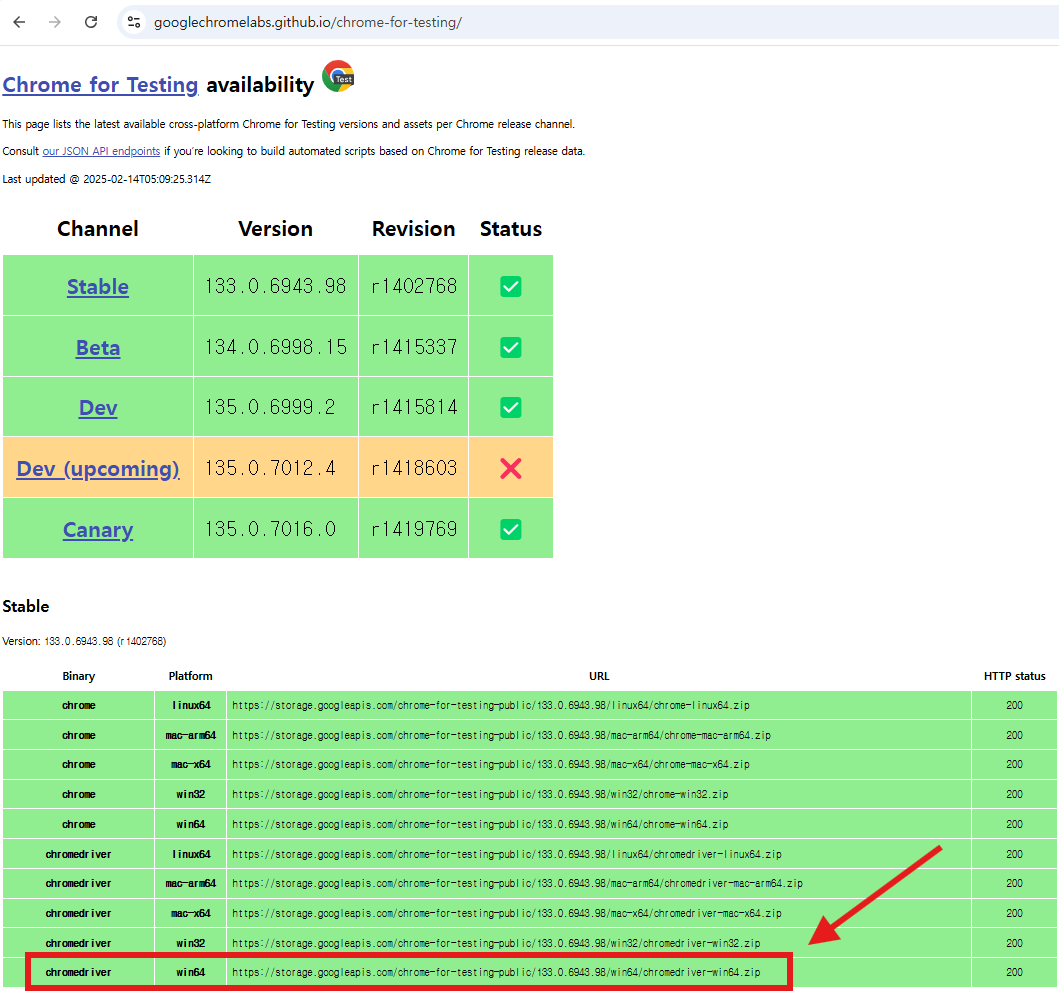Open the Chrome for Testing heading link
This screenshot has height=992, width=1059.
pyautogui.click(x=100, y=85)
